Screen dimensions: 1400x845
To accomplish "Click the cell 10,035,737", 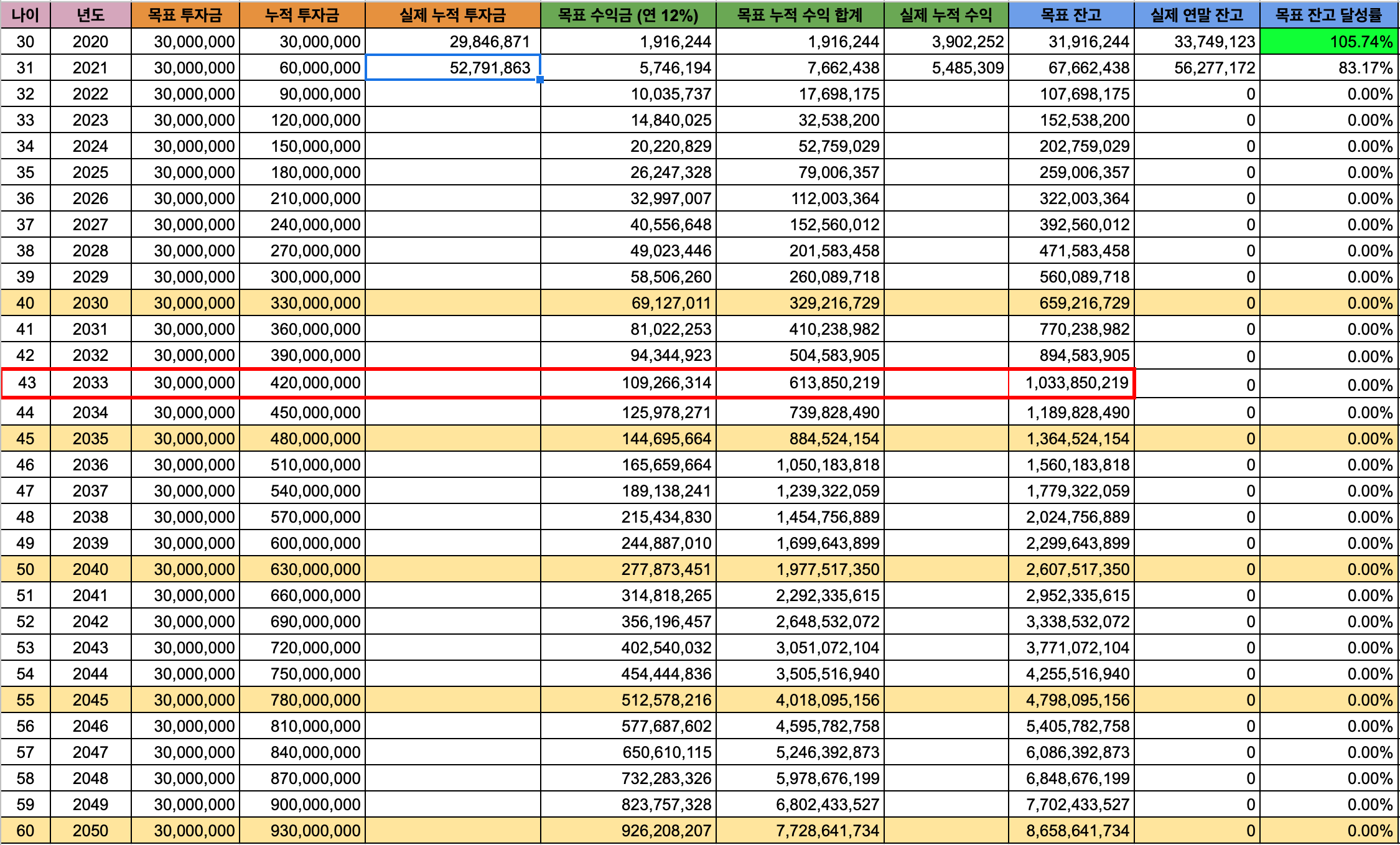I will pyautogui.click(x=628, y=94).
